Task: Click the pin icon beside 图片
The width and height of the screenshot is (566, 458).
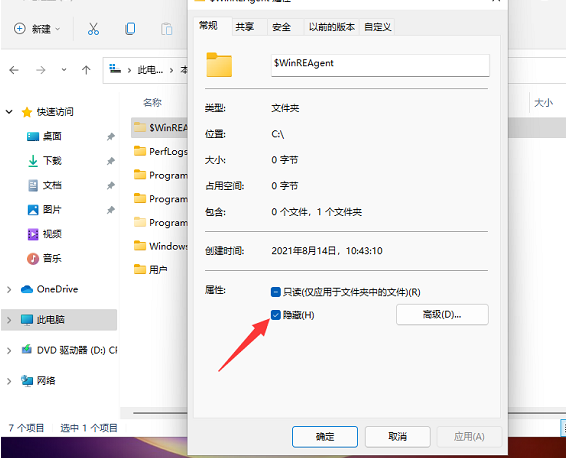Action: tap(110, 210)
